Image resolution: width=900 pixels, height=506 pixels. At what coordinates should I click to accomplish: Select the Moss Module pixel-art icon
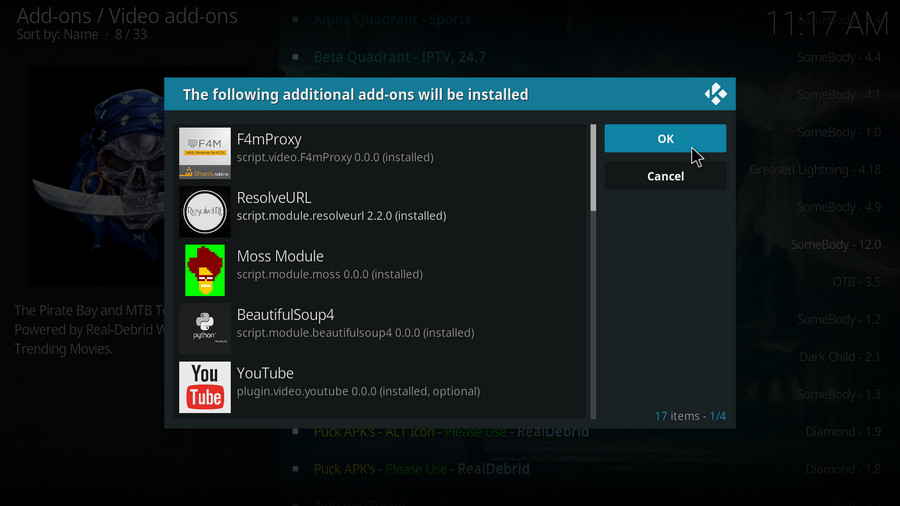[x=205, y=270]
